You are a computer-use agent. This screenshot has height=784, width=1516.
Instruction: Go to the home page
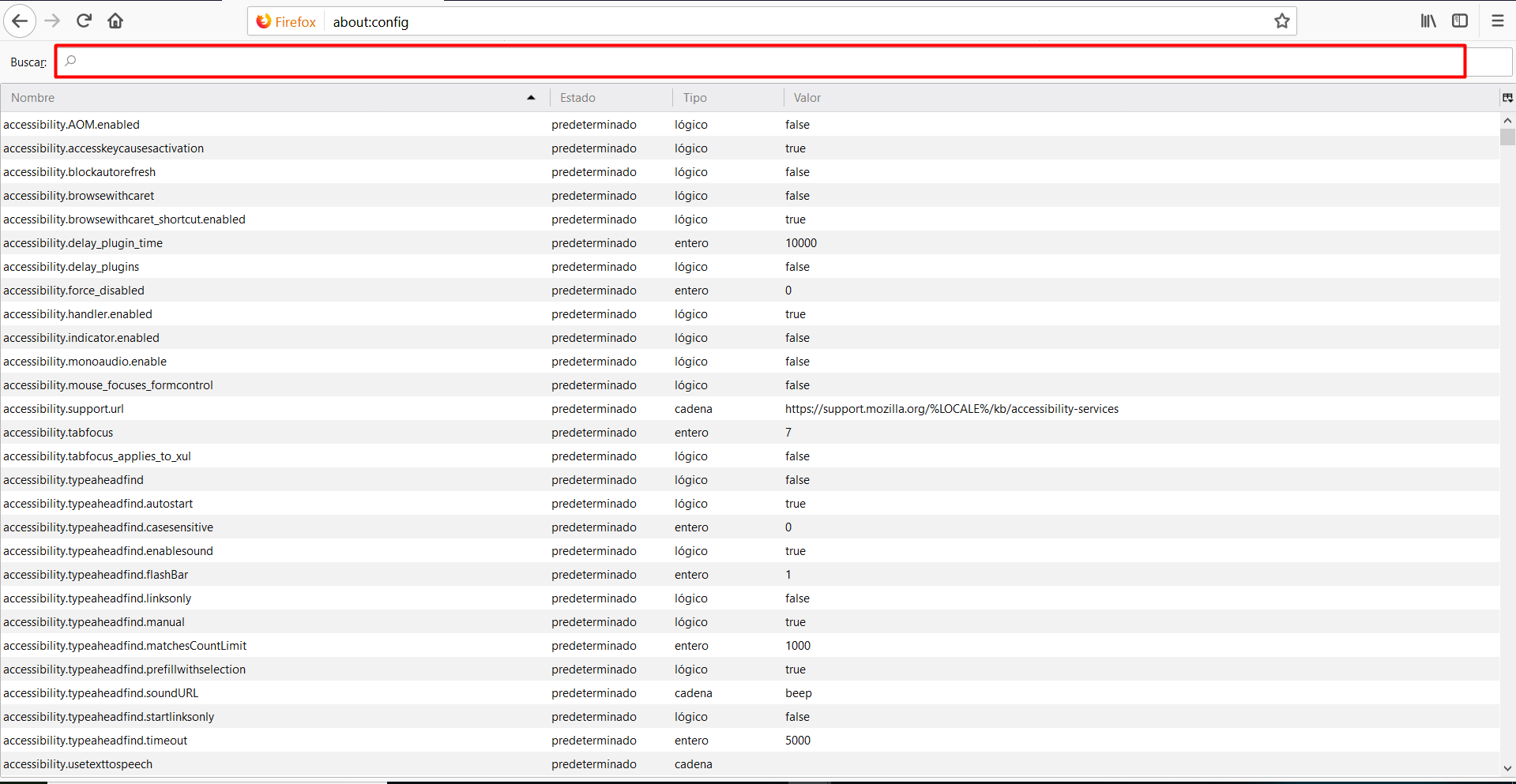tap(115, 21)
